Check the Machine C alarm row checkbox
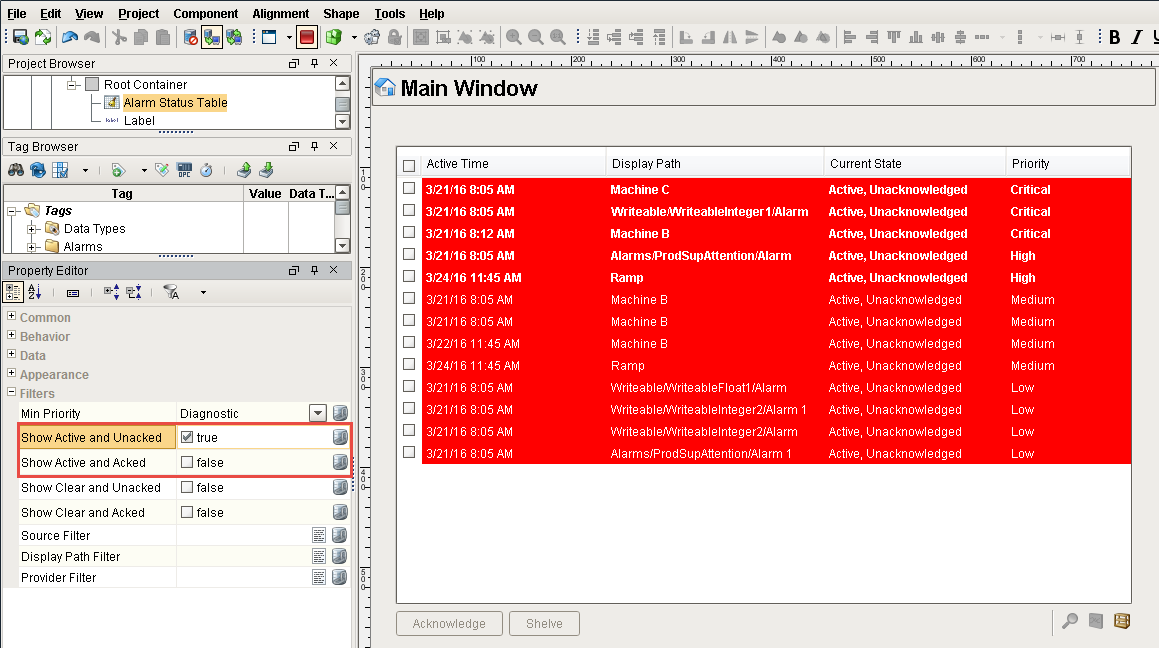The image size is (1159, 648). 409,189
